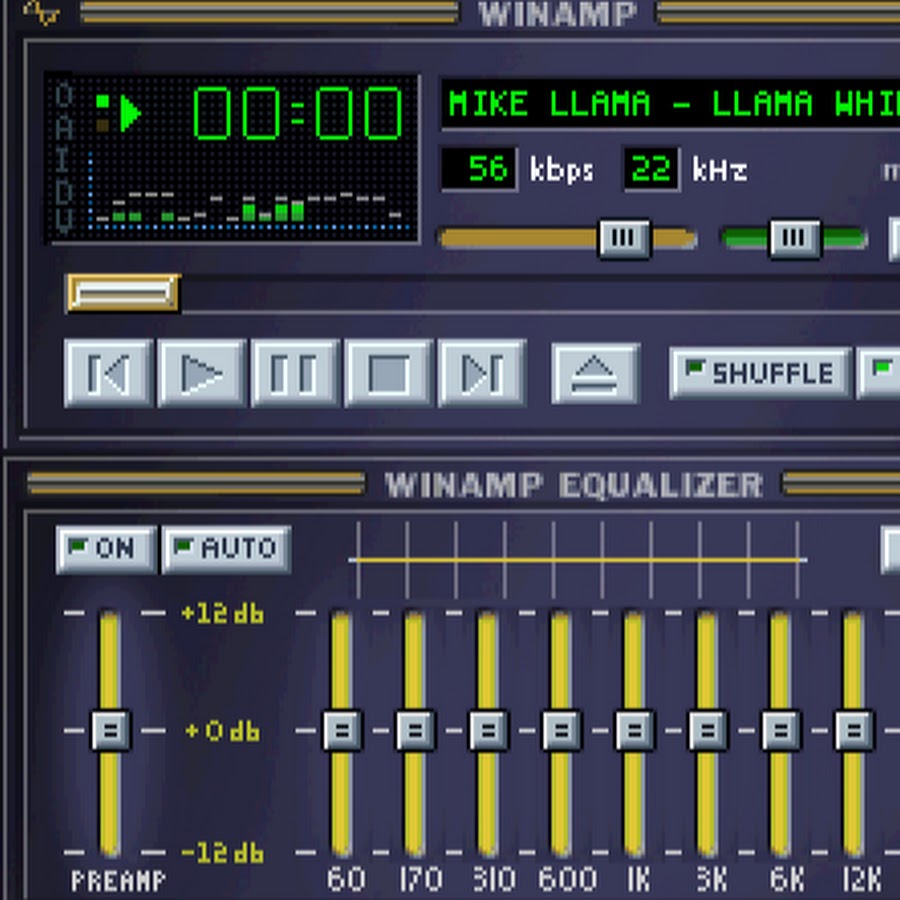Click the volume slider handle
The height and width of the screenshot is (900, 900).
pos(624,238)
